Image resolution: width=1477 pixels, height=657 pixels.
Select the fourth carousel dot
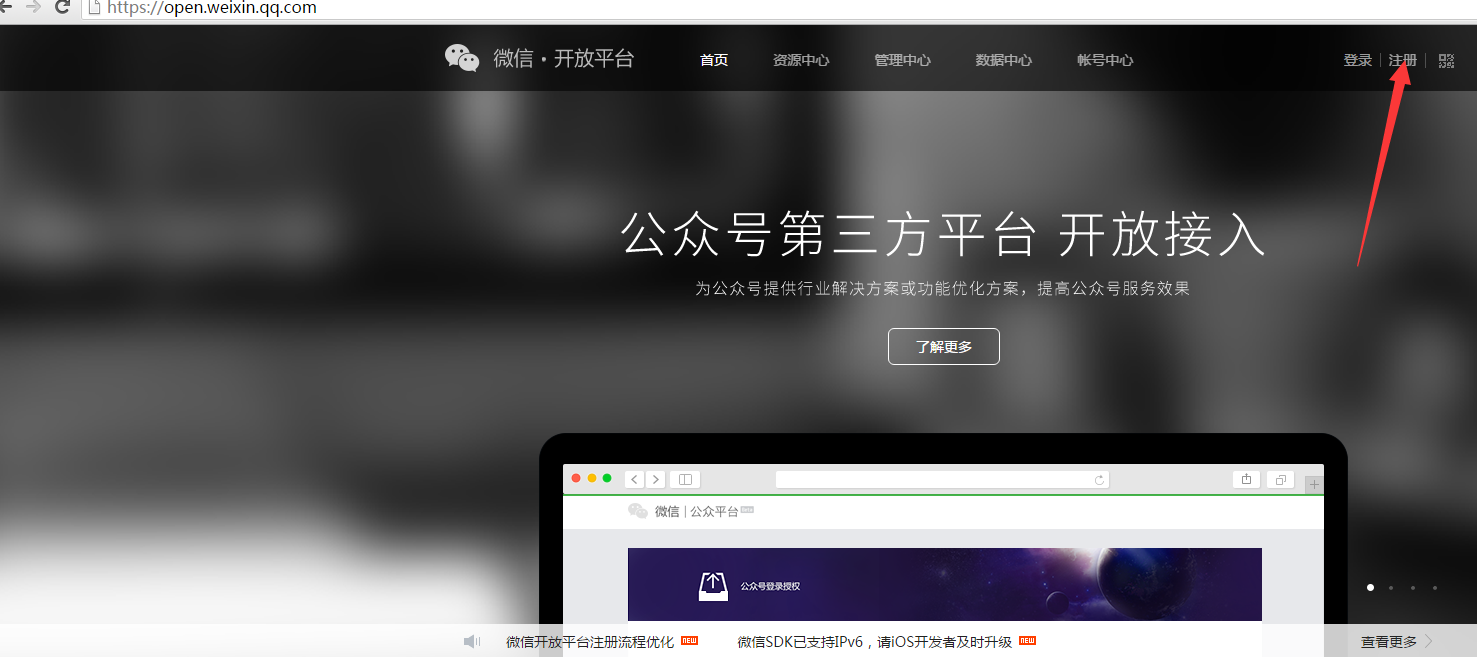pyautogui.click(x=1435, y=588)
